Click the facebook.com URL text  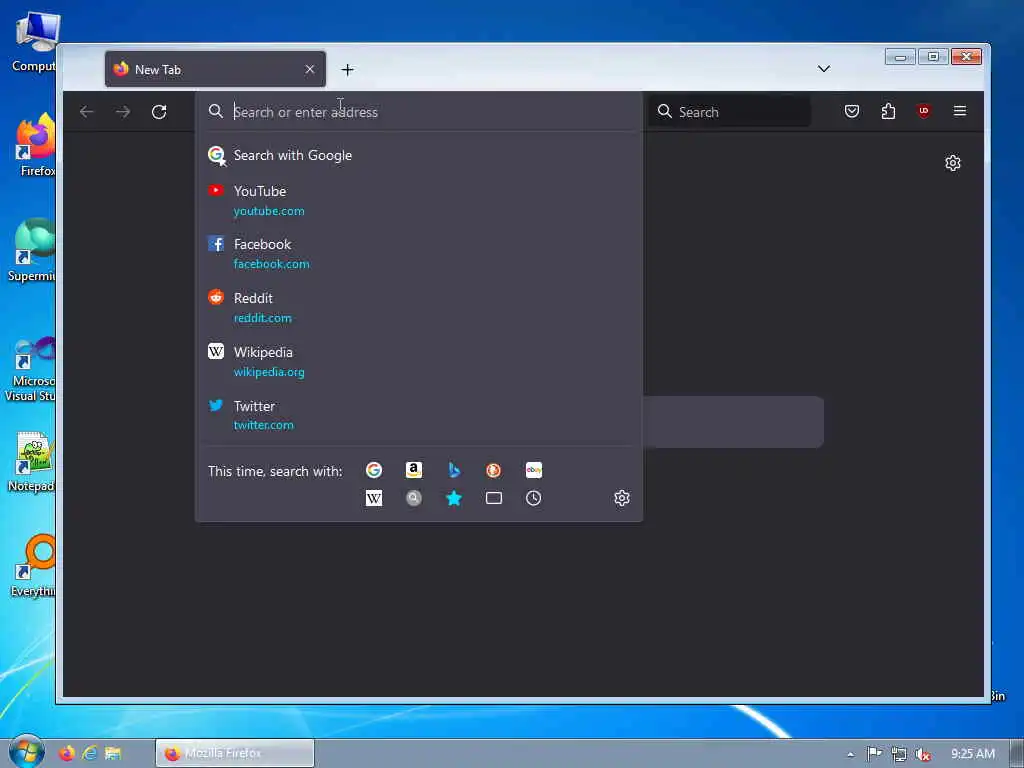point(272,264)
